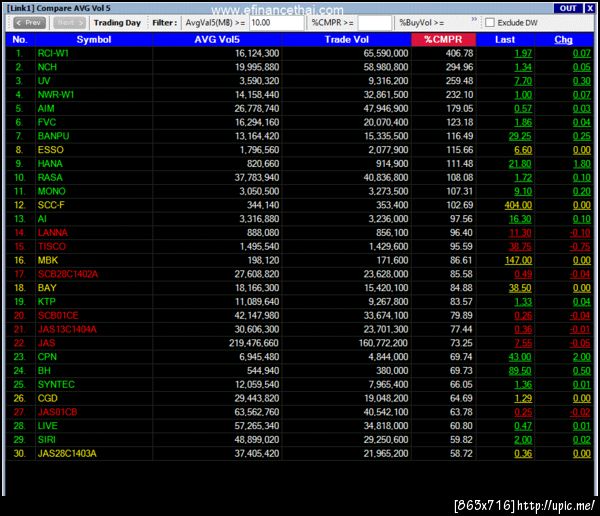This screenshot has height=516, width=600.
Task: Select symbol ESSO
Action: 51,150
